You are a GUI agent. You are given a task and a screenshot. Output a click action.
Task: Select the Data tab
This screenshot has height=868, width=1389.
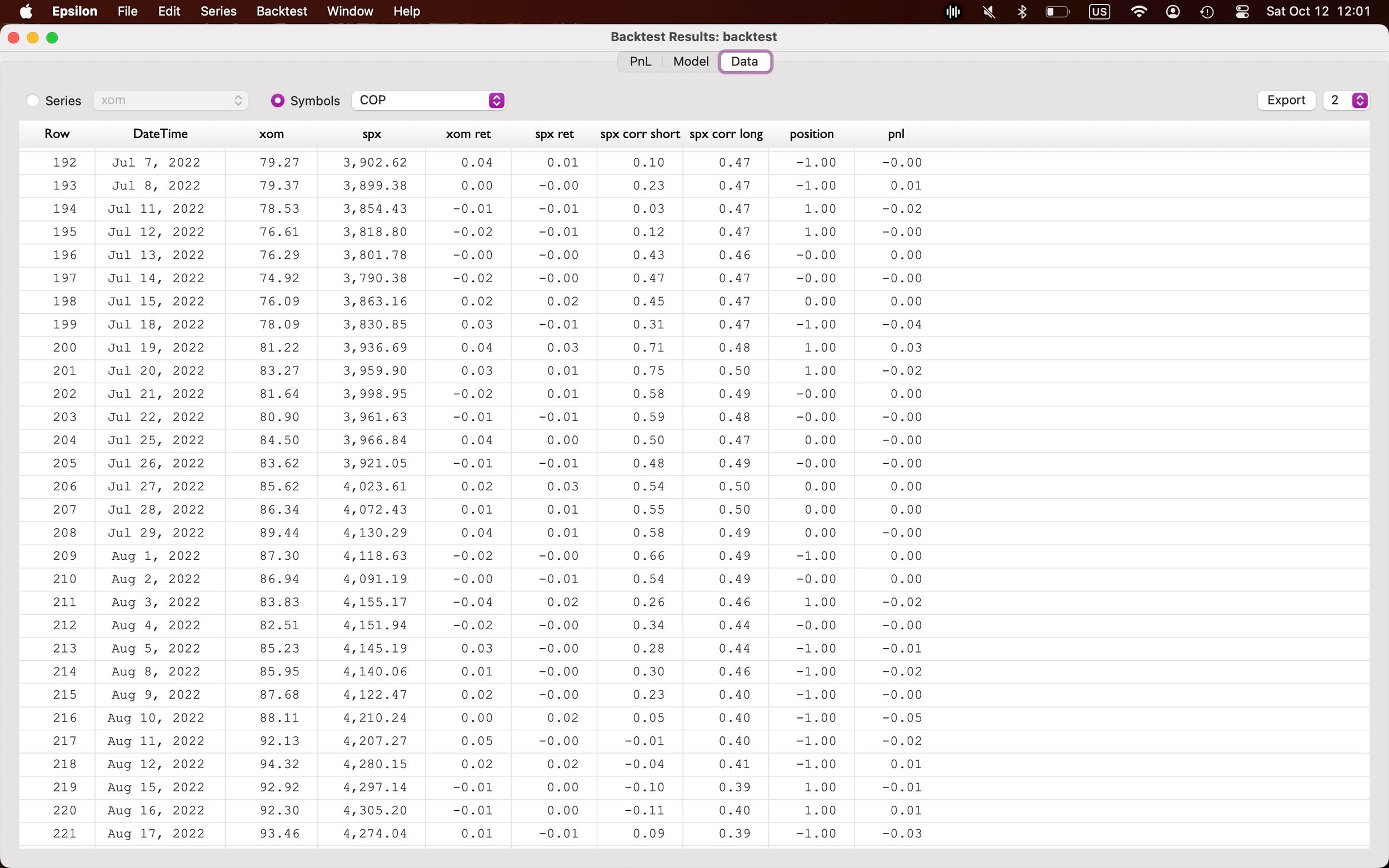point(744,62)
